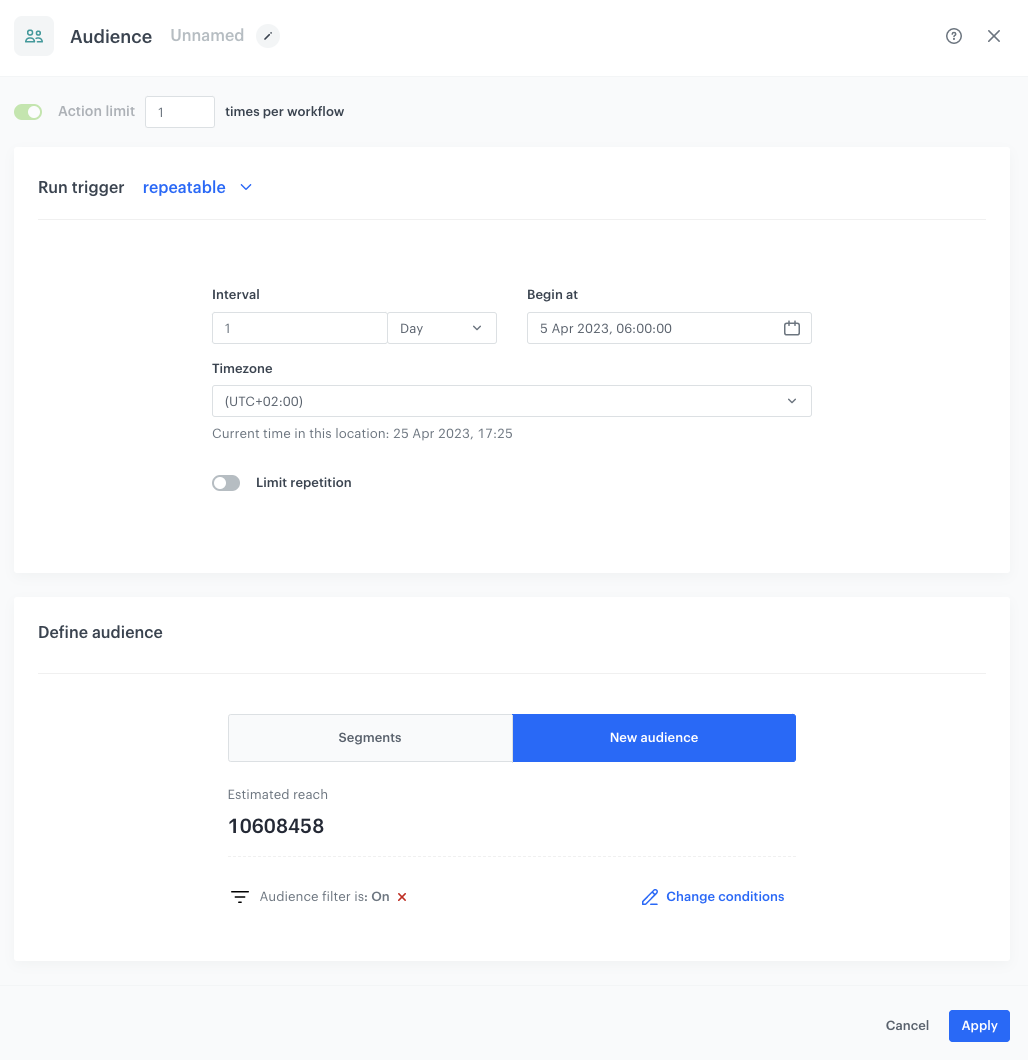Disable the Action limit toggle
The height and width of the screenshot is (1060, 1028).
coord(28,112)
